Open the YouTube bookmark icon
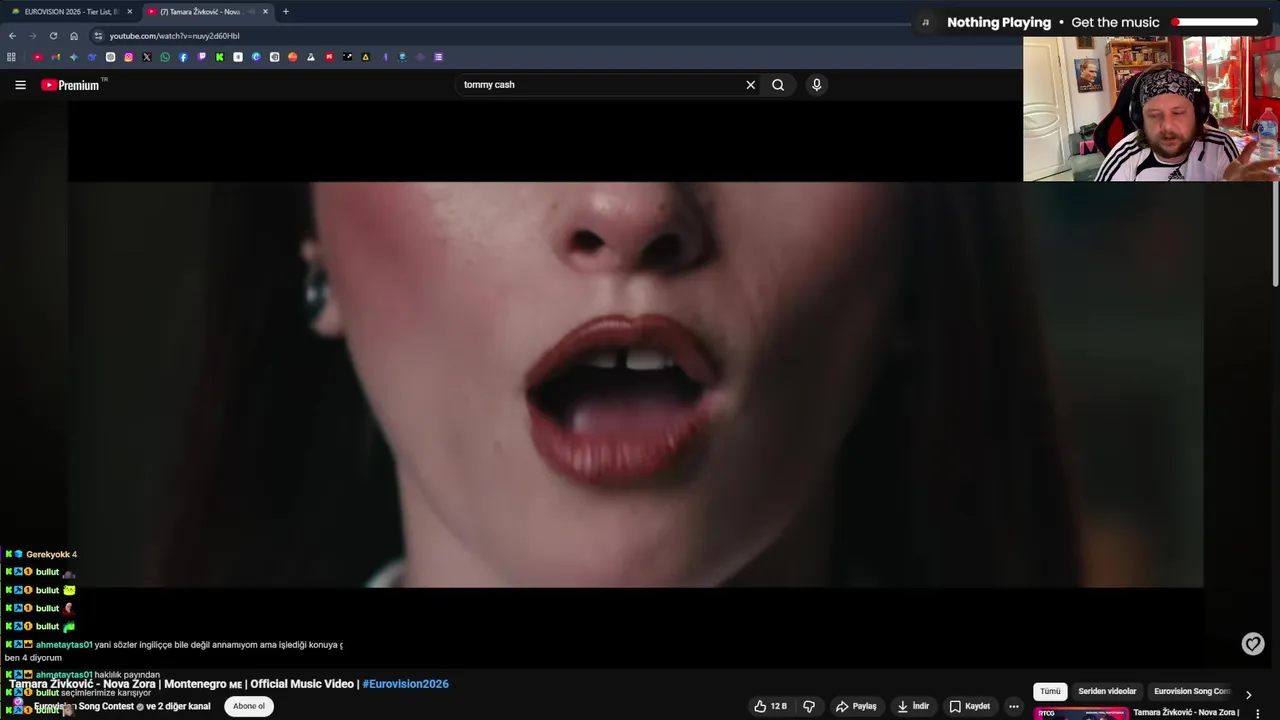This screenshot has height=720, width=1280. pyautogui.click(x=38, y=57)
